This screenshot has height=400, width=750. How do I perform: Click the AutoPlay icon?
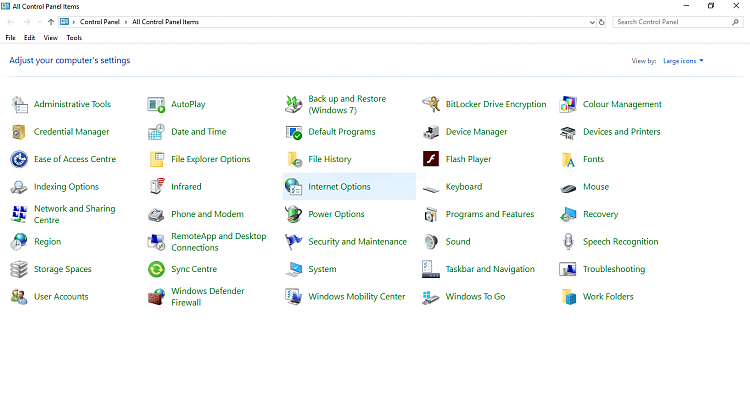156,104
